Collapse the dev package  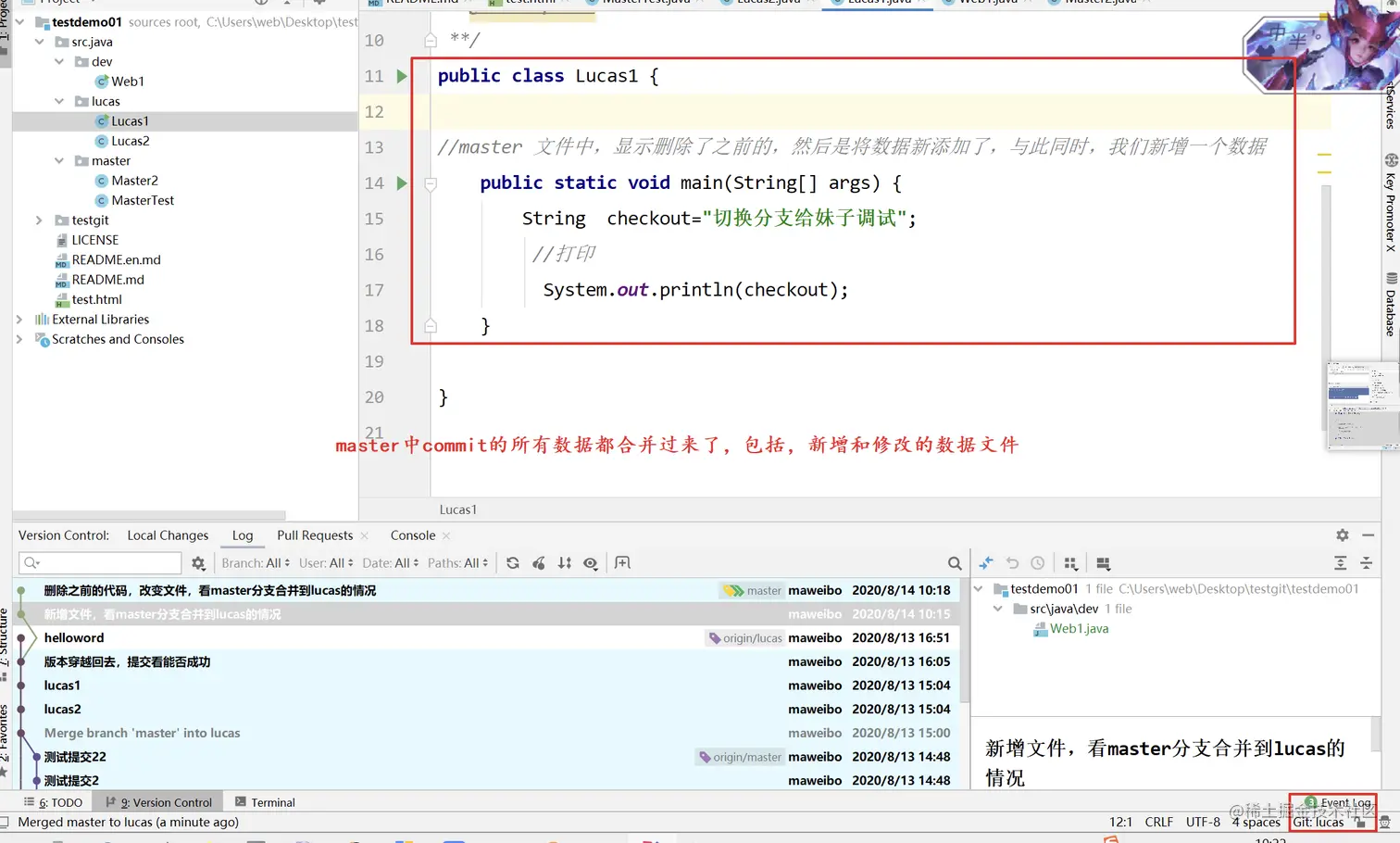[x=59, y=61]
